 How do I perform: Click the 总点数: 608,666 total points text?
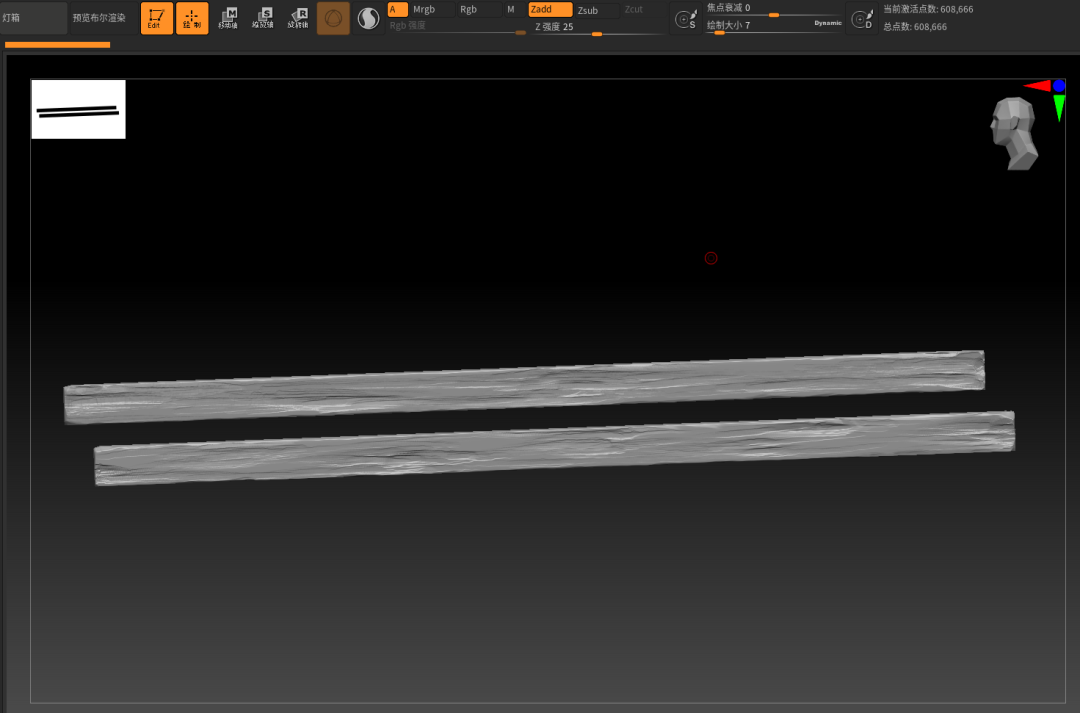(x=915, y=27)
